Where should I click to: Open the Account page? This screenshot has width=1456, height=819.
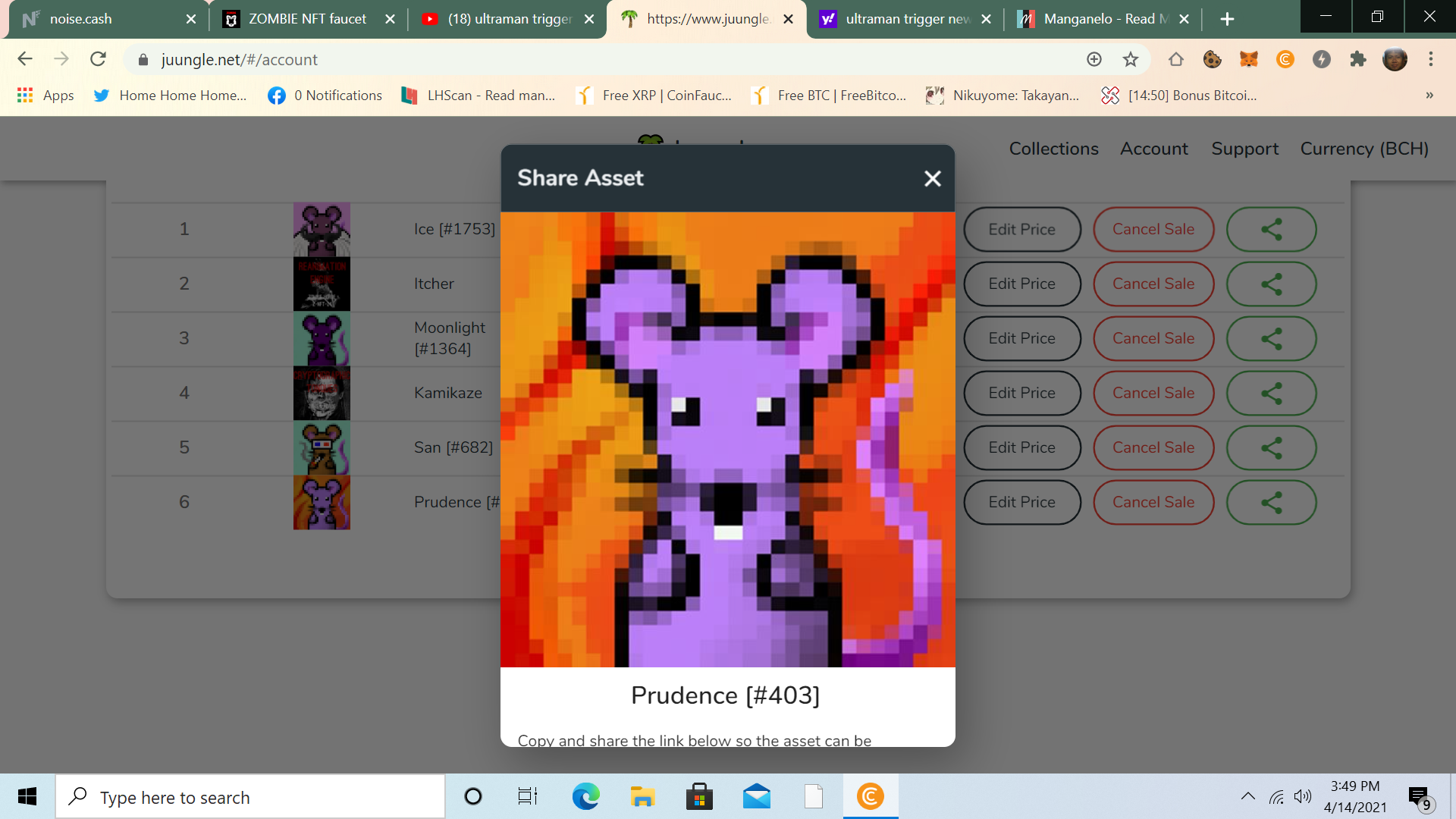[1154, 149]
